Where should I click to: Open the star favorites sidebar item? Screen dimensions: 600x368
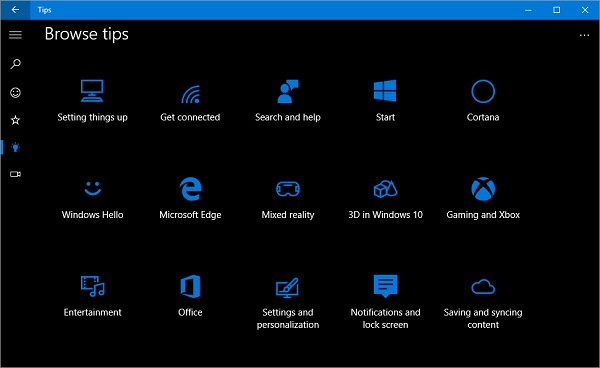tap(15, 120)
